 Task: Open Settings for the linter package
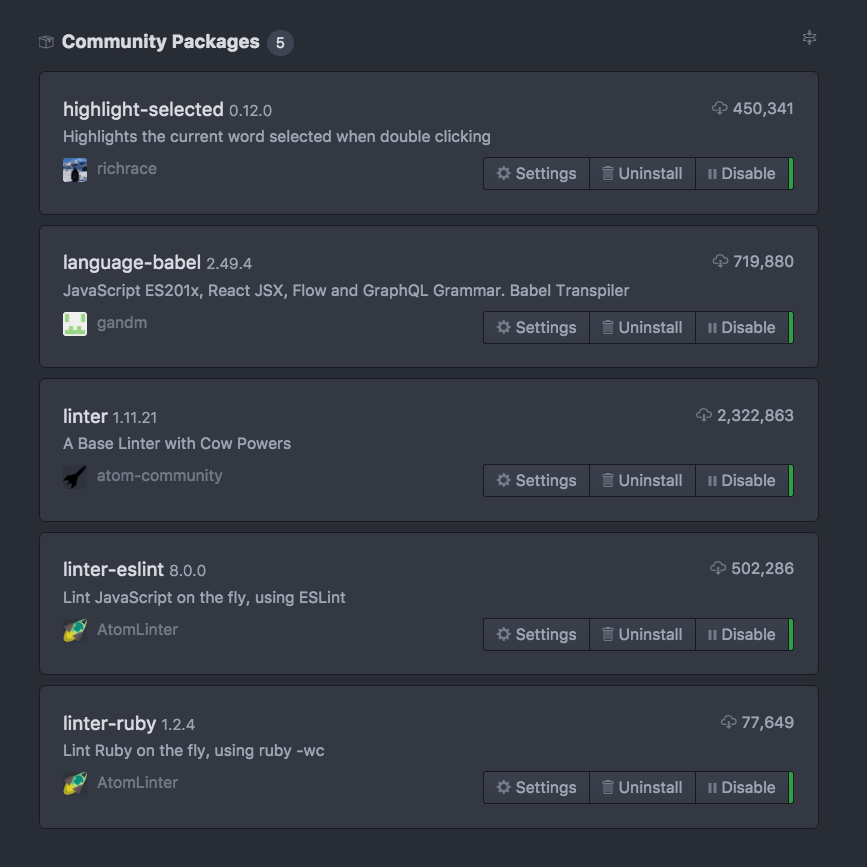536,480
